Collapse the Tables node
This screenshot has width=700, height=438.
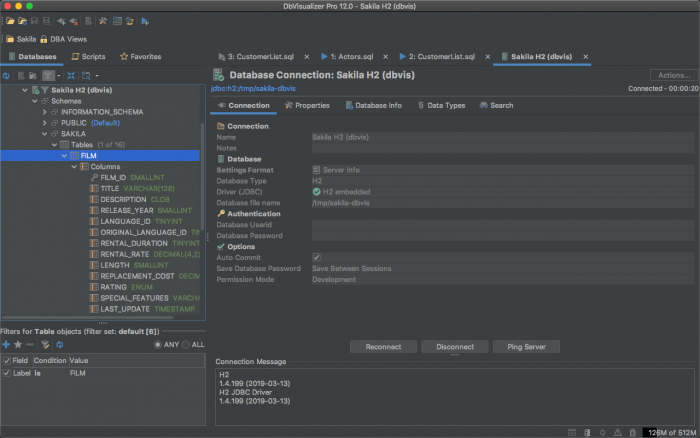tap(54, 145)
